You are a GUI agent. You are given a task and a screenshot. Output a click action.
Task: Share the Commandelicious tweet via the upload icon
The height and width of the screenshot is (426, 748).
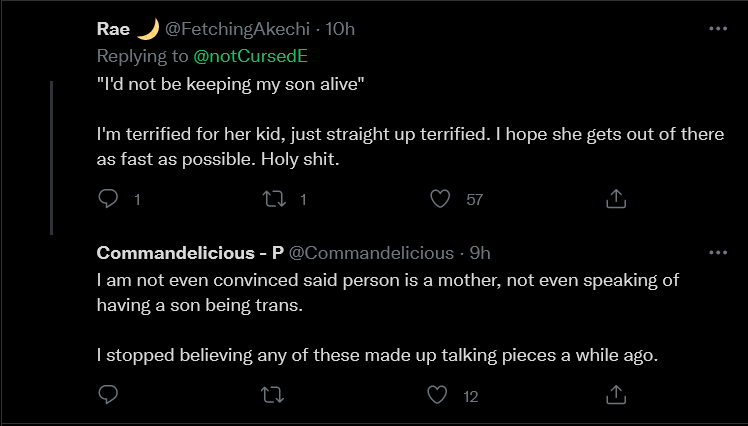coord(615,395)
